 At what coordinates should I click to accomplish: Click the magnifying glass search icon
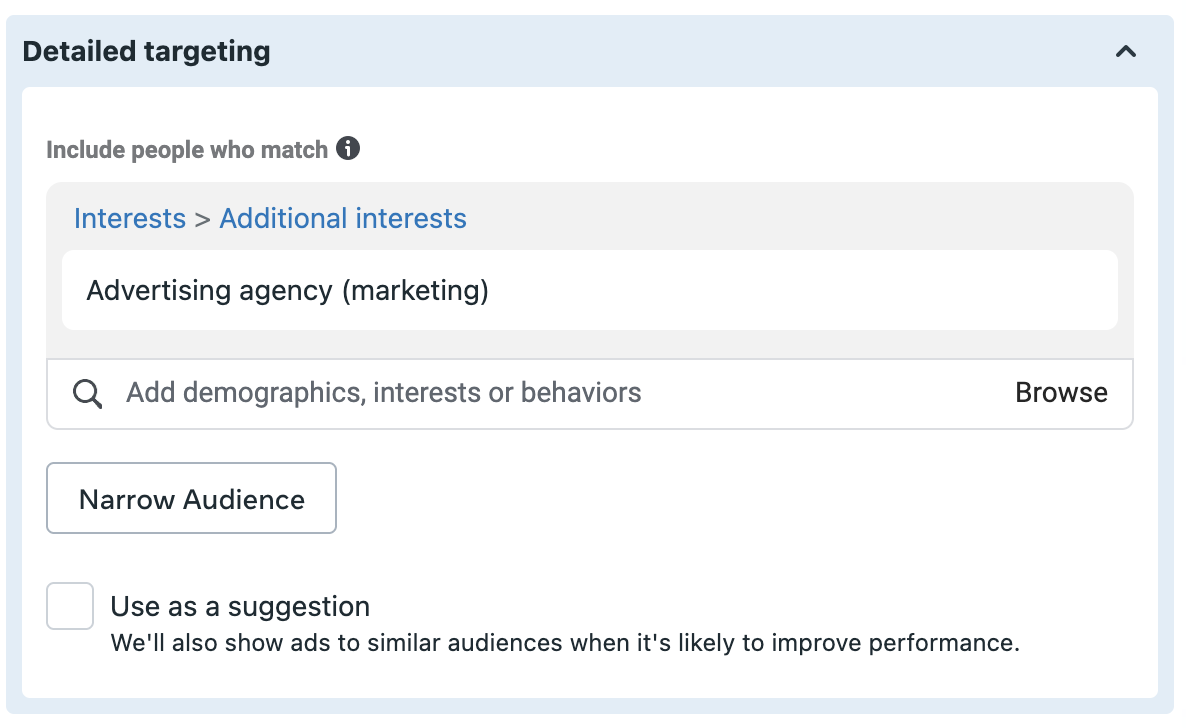coord(87,394)
